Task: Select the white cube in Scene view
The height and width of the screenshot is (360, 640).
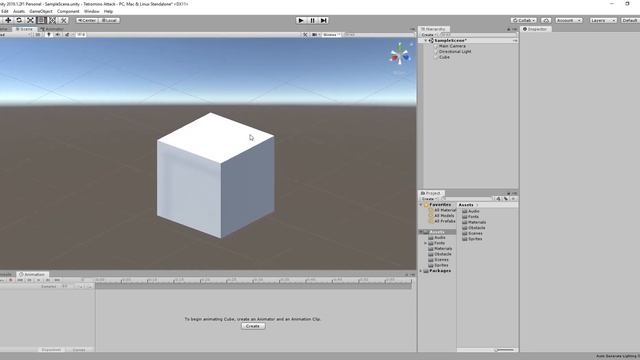Action: (x=216, y=176)
